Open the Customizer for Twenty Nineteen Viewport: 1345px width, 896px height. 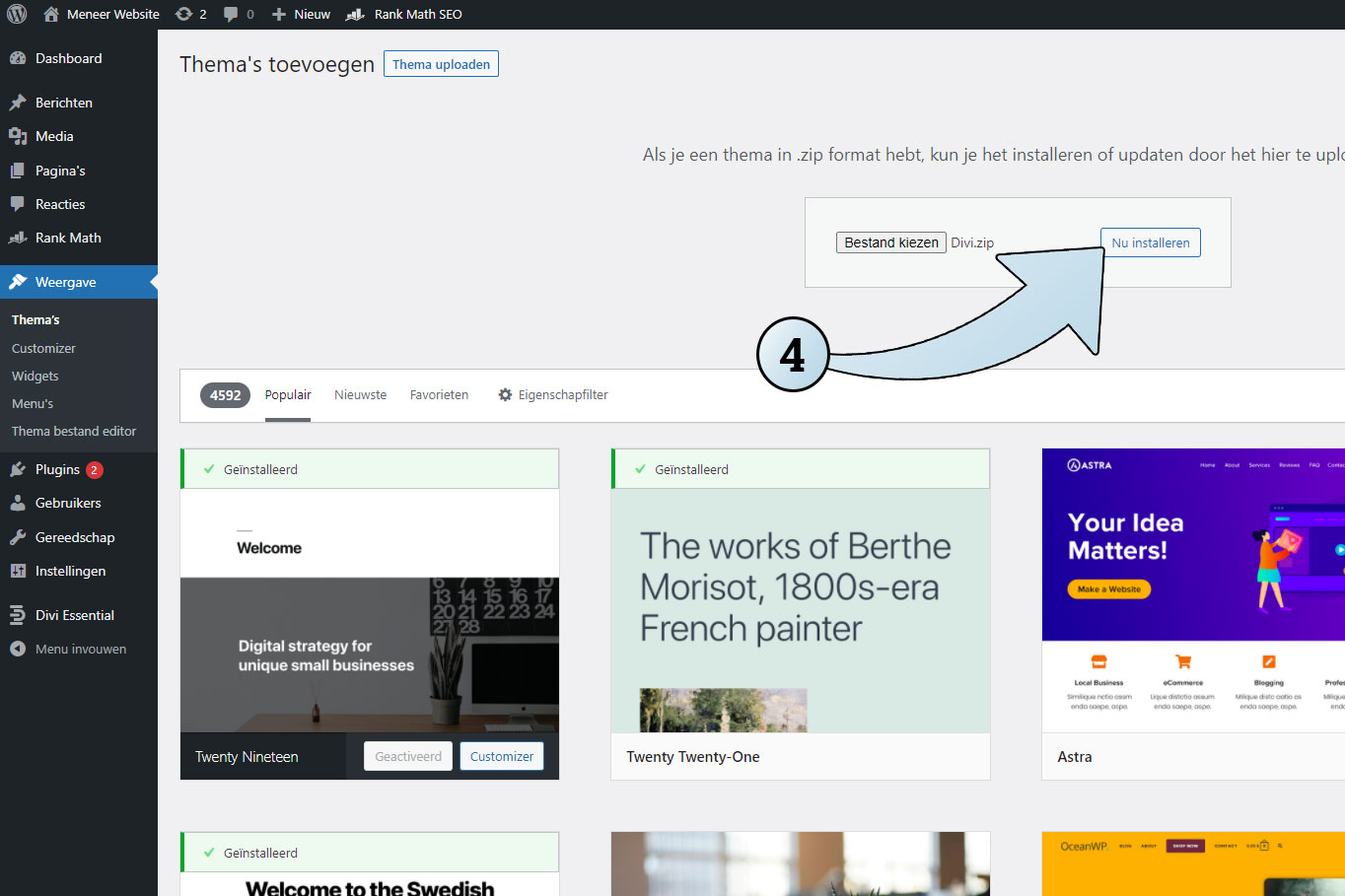pyautogui.click(x=501, y=755)
